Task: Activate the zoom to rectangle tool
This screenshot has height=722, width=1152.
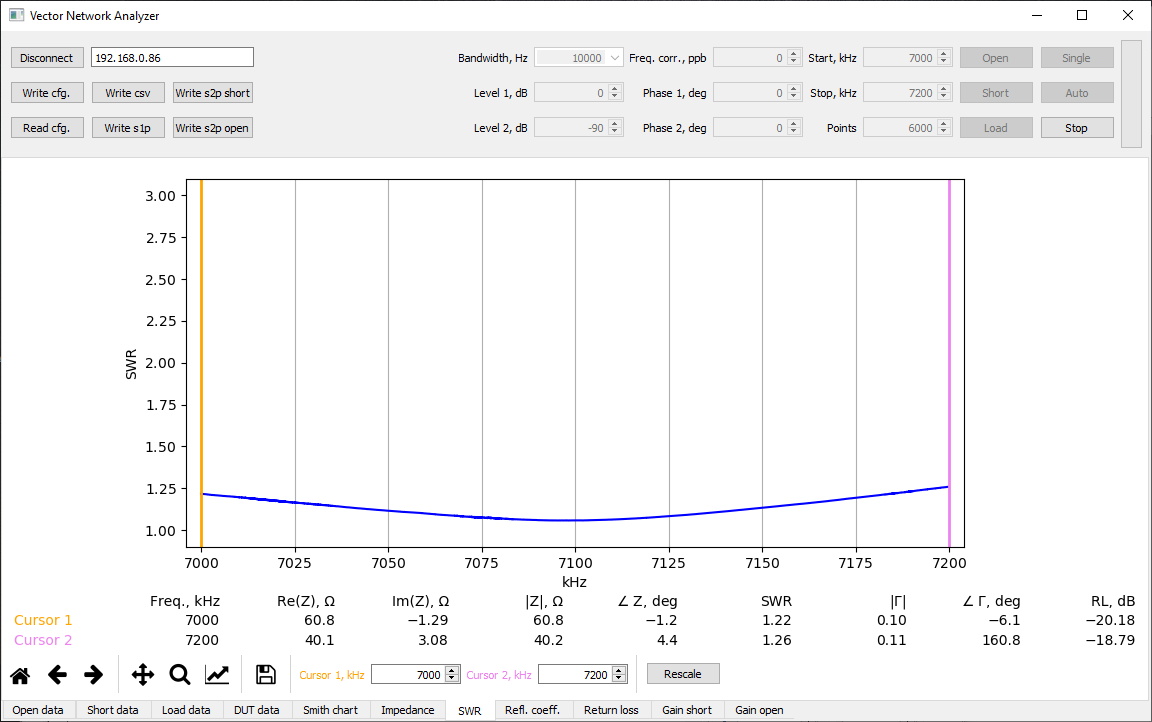Action: coord(180,675)
